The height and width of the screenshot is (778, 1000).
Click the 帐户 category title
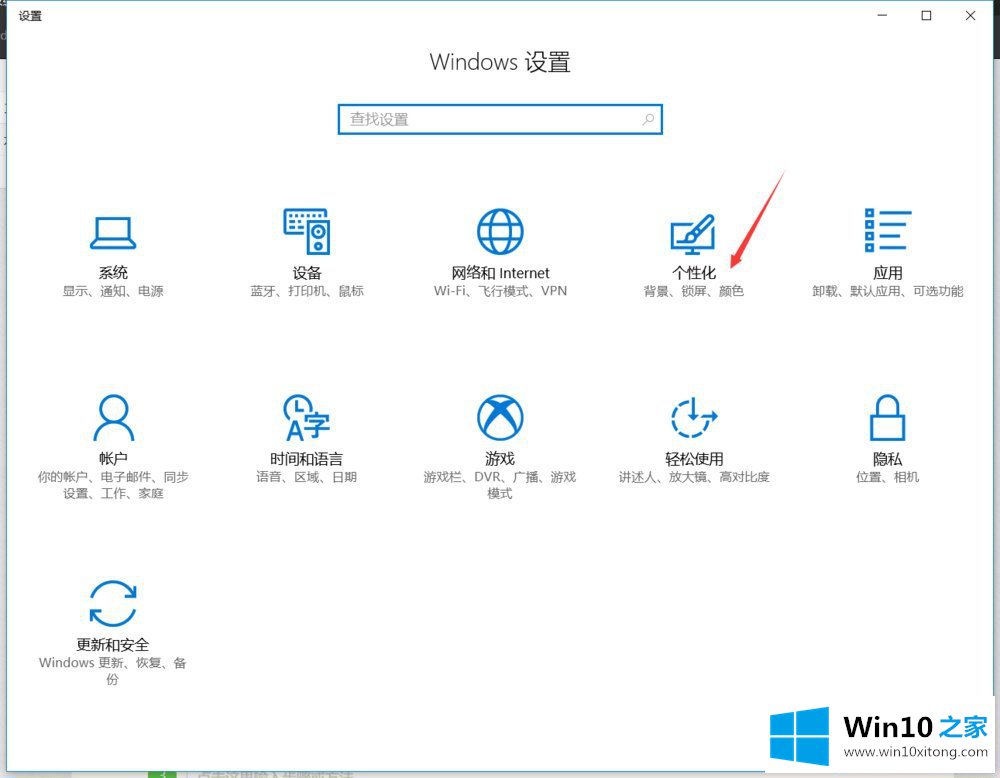(113, 459)
